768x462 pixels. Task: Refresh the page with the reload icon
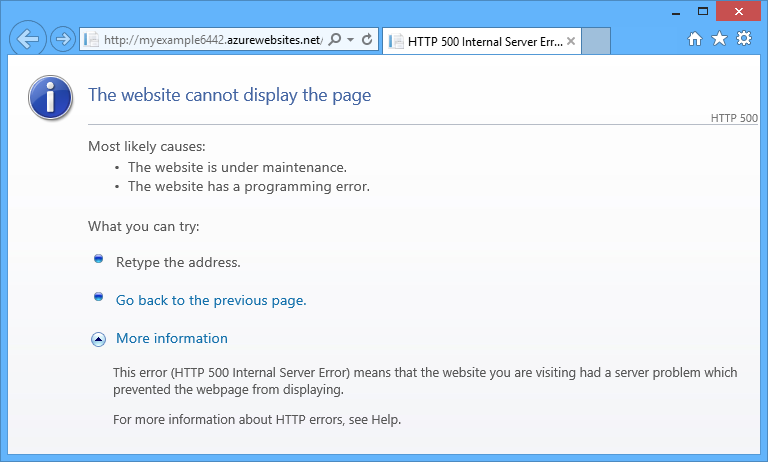[367, 39]
